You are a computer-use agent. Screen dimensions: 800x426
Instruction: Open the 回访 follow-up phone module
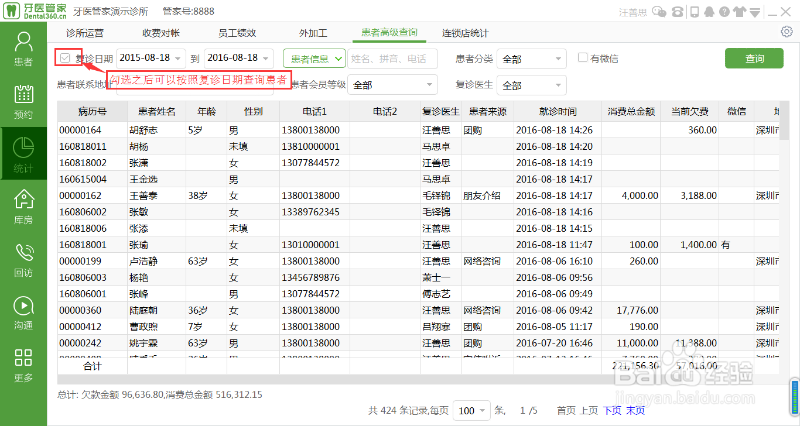pyautogui.click(x=23, y=260)
